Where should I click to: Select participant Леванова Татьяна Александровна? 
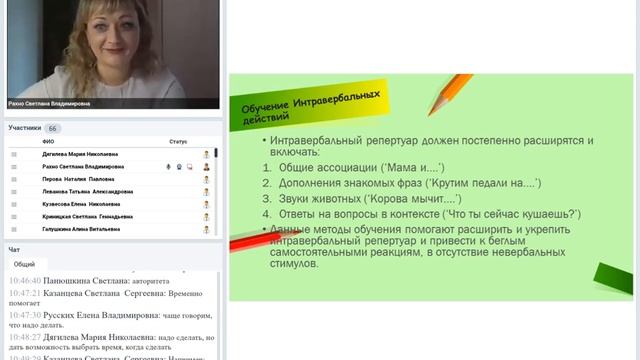[87, 192]
